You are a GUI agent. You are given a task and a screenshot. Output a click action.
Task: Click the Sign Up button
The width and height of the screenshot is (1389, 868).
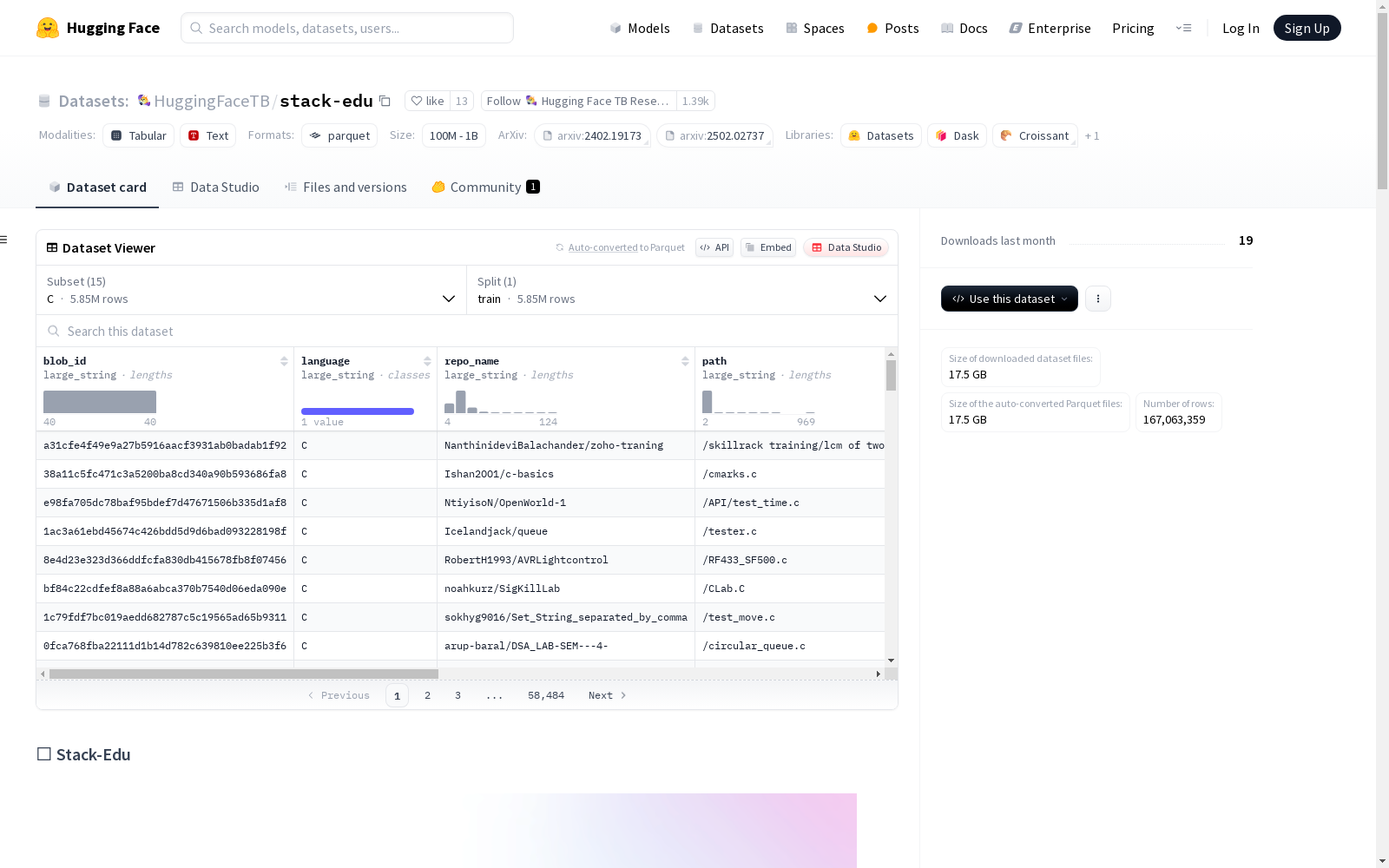click(x=1307, y=28)
